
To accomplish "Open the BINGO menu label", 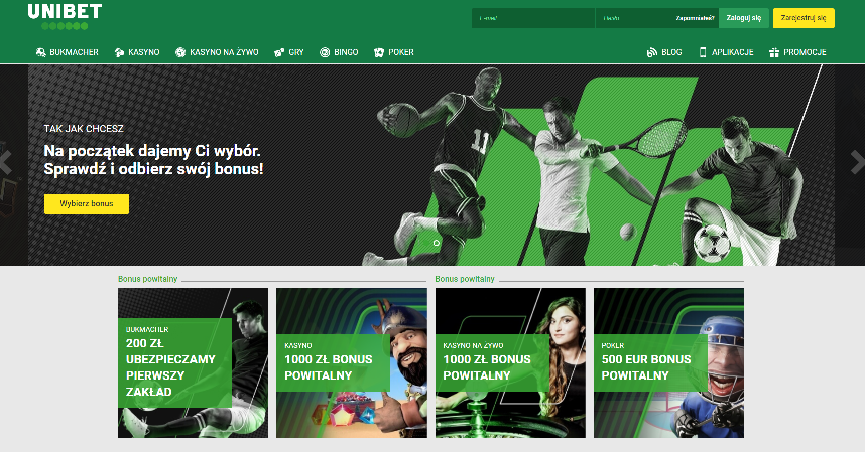I will coord(346,52).
